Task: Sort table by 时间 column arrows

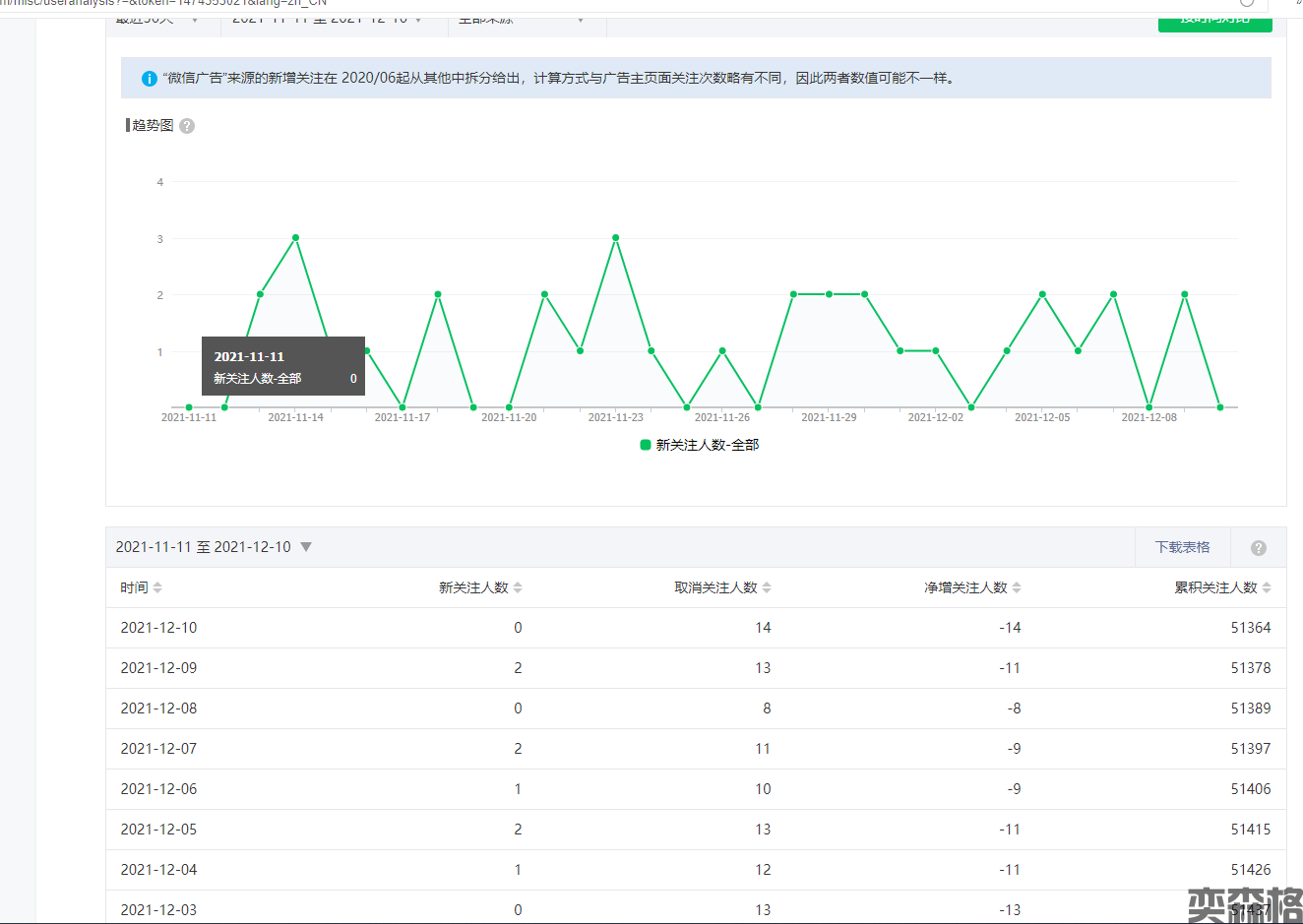Action: click(x=157, y=587)
